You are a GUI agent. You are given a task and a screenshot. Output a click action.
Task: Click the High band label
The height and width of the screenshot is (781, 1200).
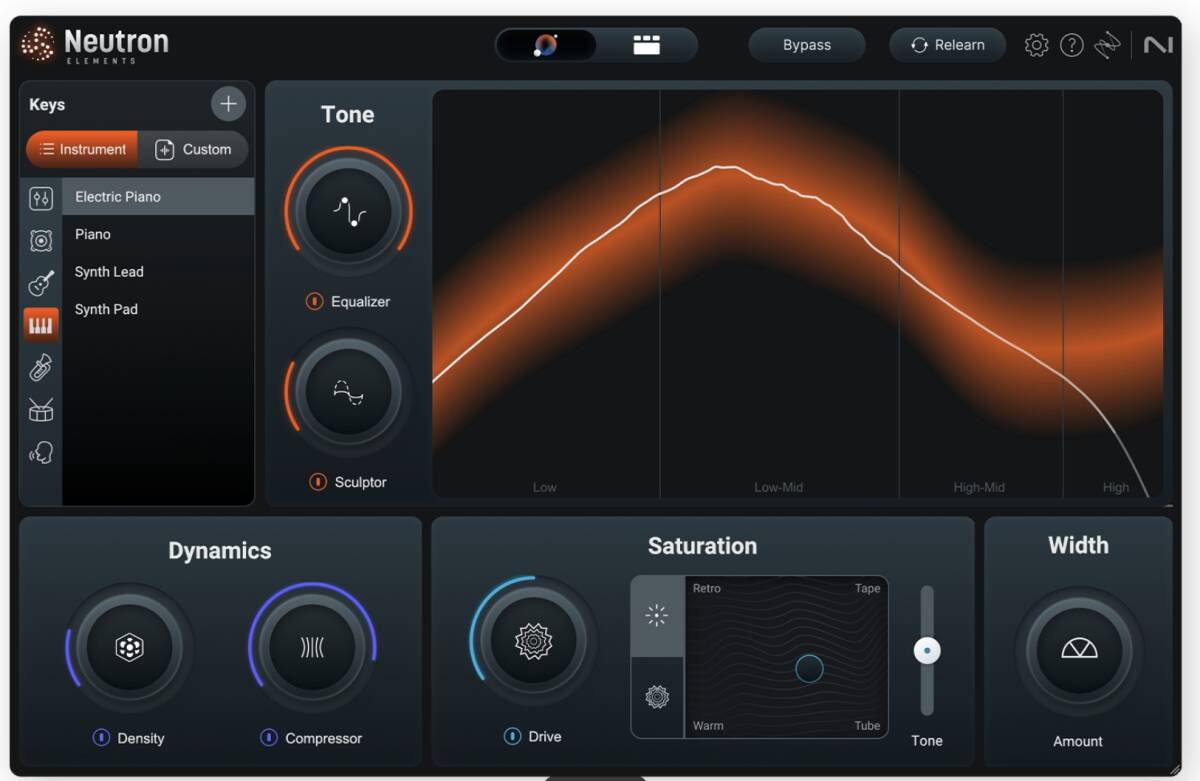pyautogui.click(x=1116, y=487)
